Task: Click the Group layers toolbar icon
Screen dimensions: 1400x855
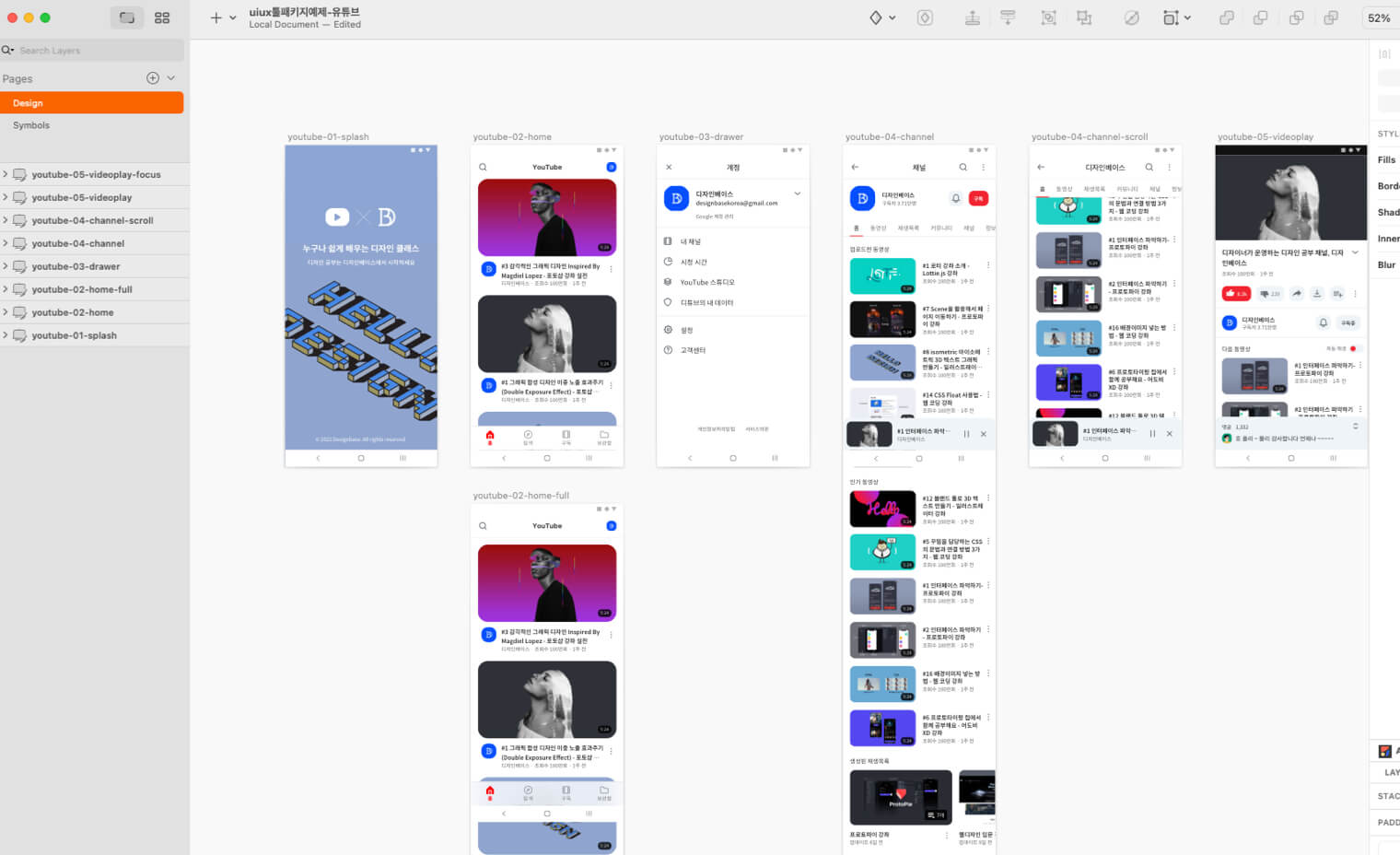Action: click(1048, 18)
